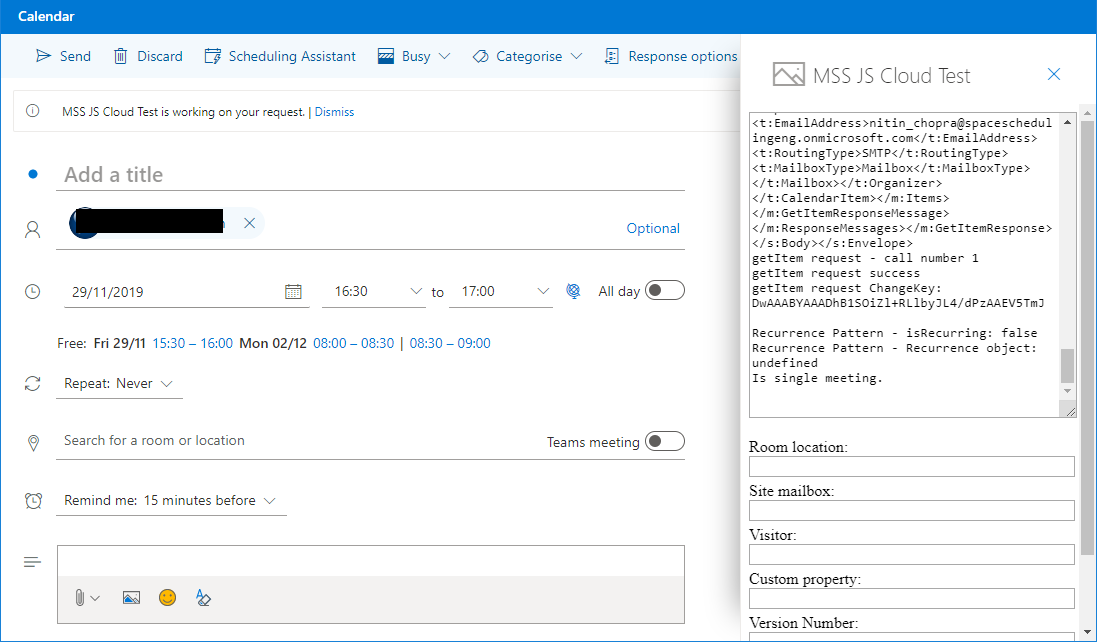Open the calendar date picker
The width and height of the screenshot is (1097, 642).
click(294, 290)
